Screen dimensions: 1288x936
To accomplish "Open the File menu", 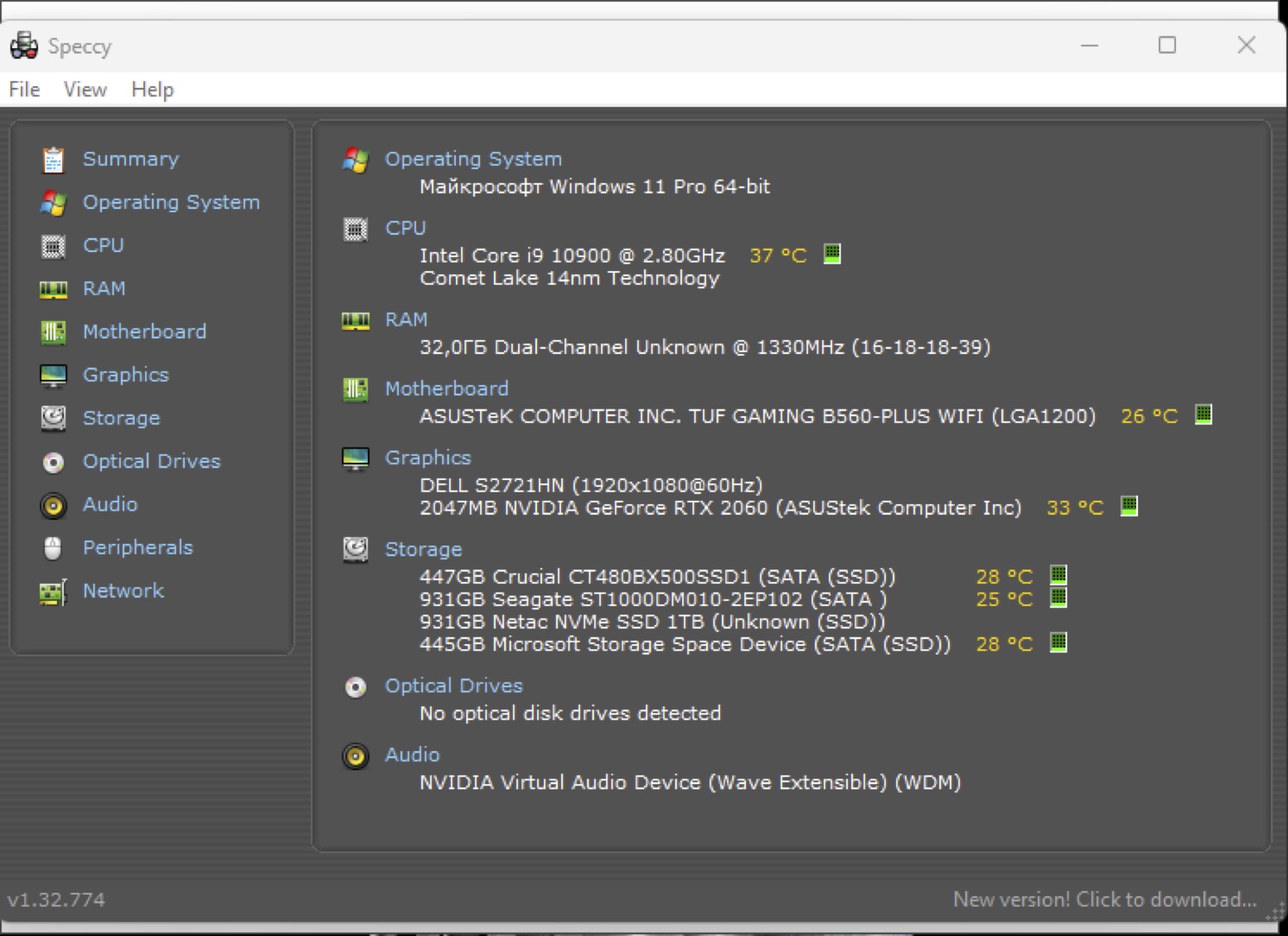I will pos(24,90).
